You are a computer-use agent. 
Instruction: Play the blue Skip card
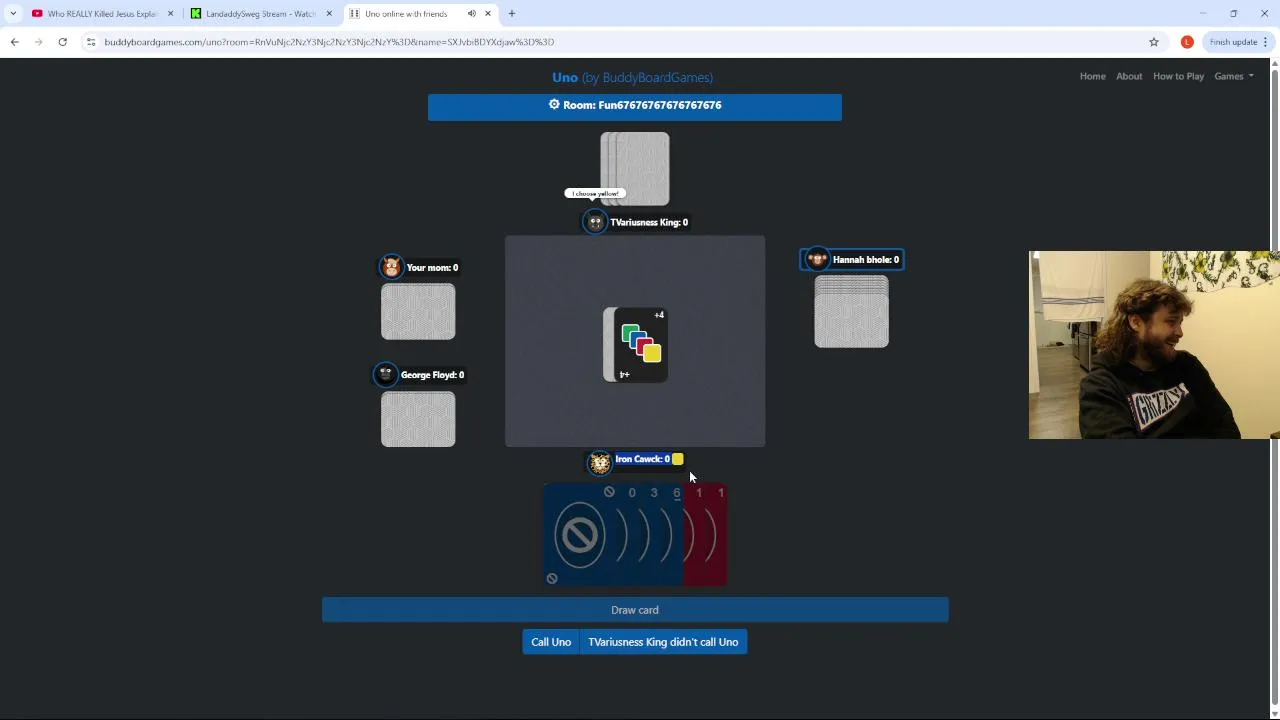coord(578,535)
